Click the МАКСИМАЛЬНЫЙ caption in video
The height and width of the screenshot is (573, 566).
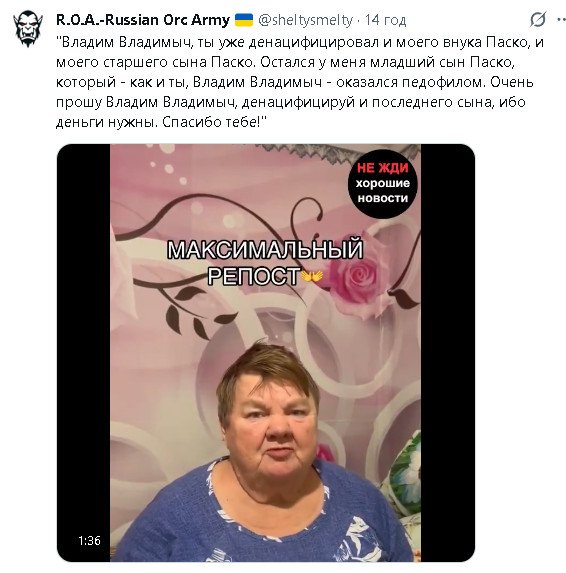coord(265,250)
